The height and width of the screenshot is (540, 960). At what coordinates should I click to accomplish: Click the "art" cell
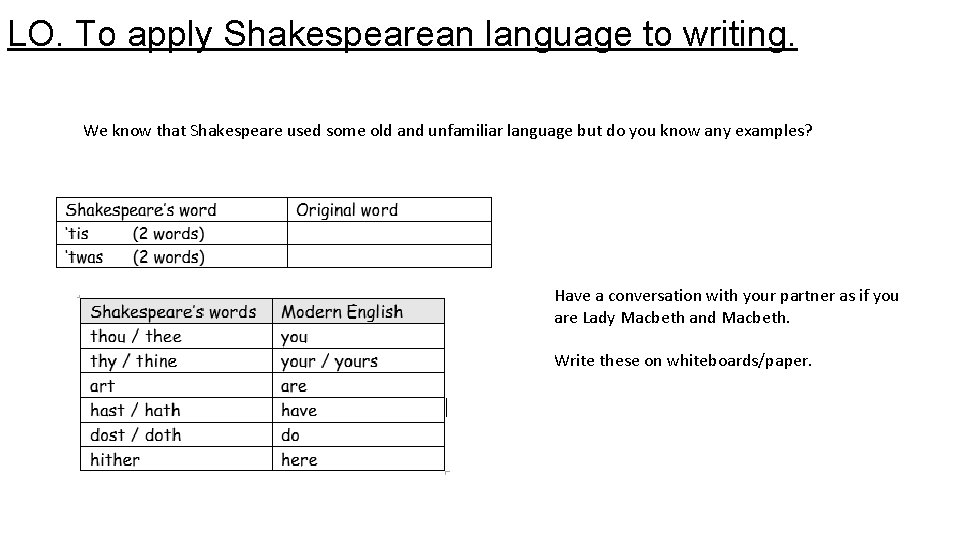(176, 385)
